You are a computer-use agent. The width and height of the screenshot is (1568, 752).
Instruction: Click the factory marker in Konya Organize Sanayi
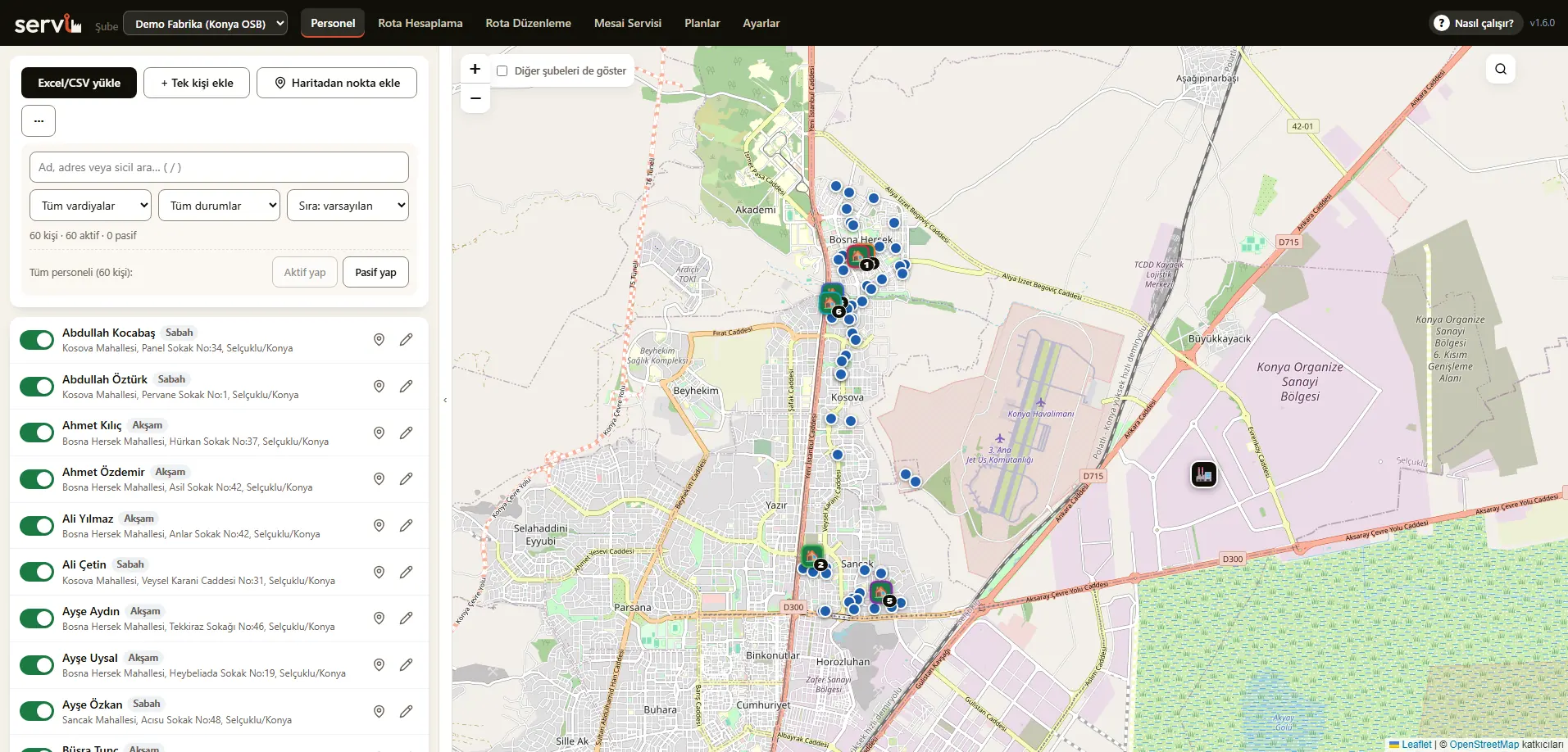pos(1203,473)
